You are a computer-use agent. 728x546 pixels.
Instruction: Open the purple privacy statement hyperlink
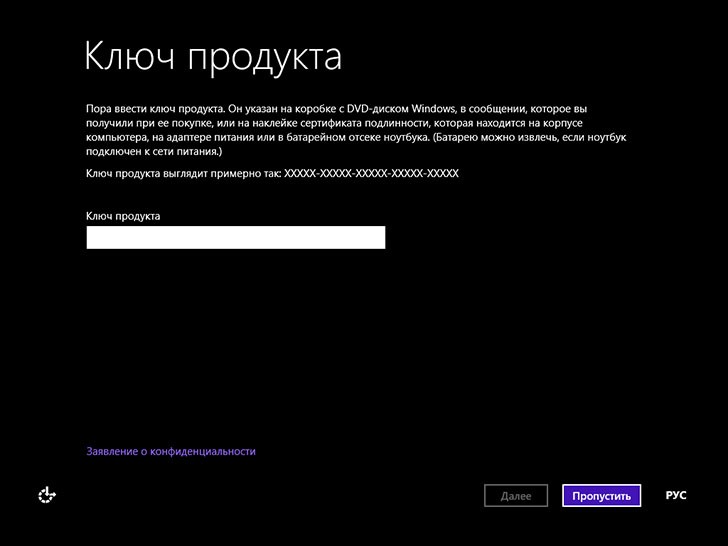pyautogui.click(x=171, y=451)
